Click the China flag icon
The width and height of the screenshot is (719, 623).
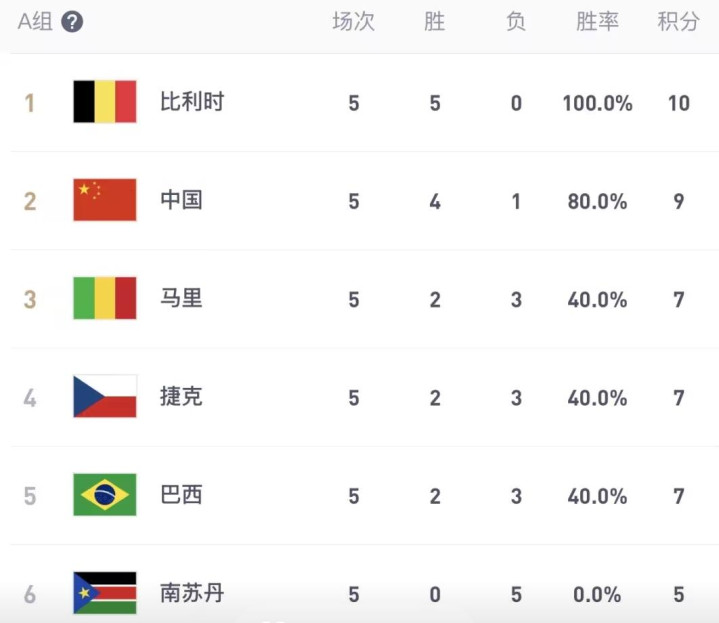pos(105,200)
